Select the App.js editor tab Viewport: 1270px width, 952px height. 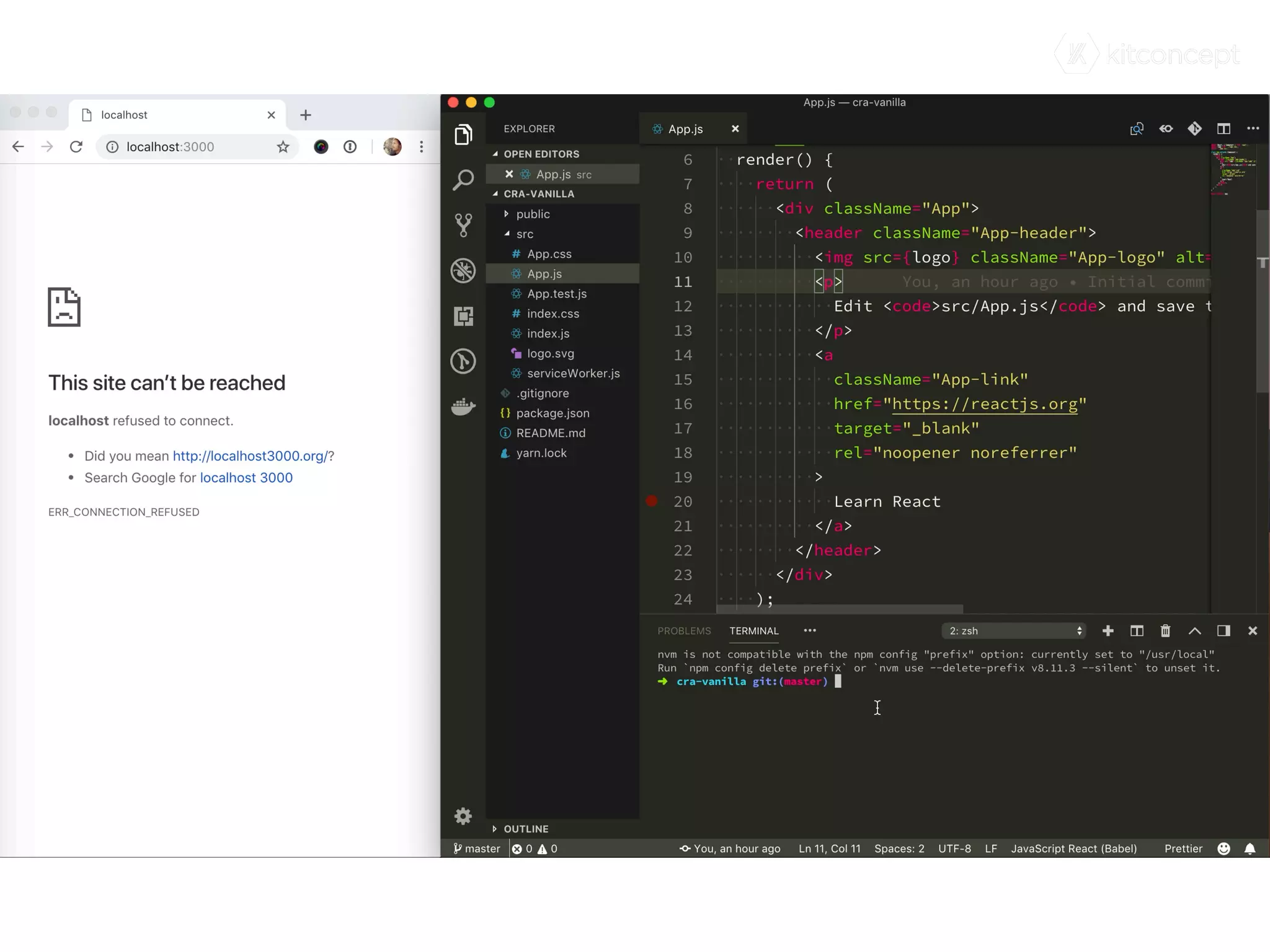(685, 129)
